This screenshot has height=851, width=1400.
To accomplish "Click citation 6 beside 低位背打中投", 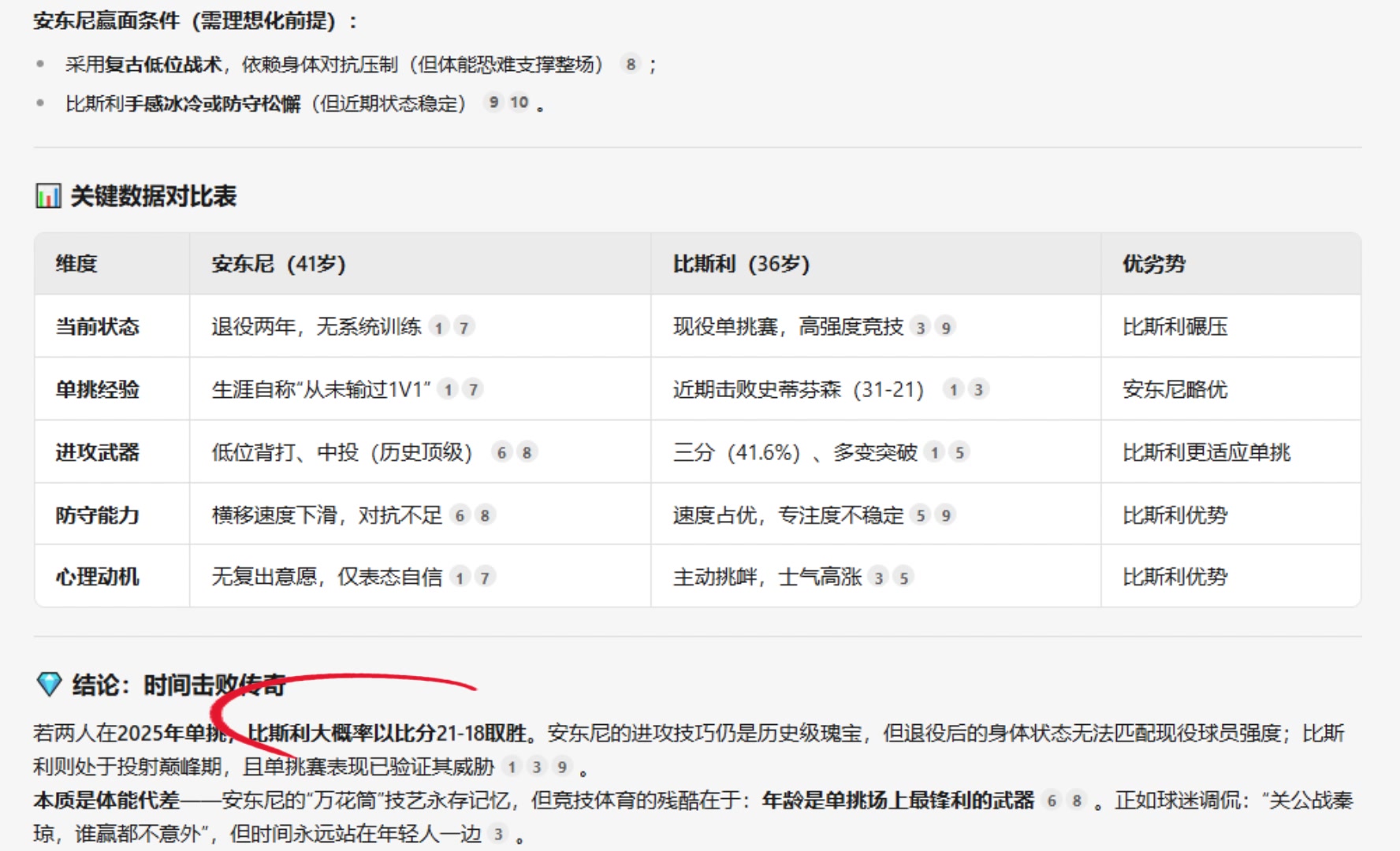I will point(502,452).
